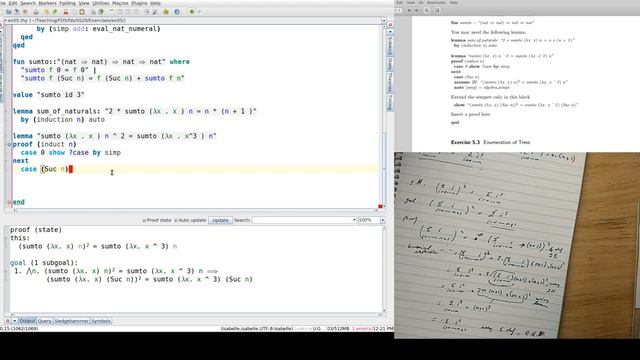Click the memory usage indicator in status bar
This screenshot has height=360, width=640.
pyautogui.click(x=338, y=329)
